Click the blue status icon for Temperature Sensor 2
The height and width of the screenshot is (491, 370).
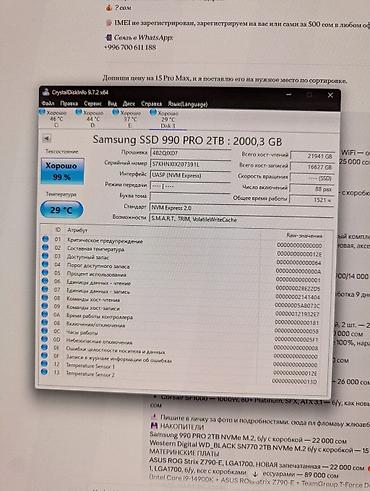44,372
